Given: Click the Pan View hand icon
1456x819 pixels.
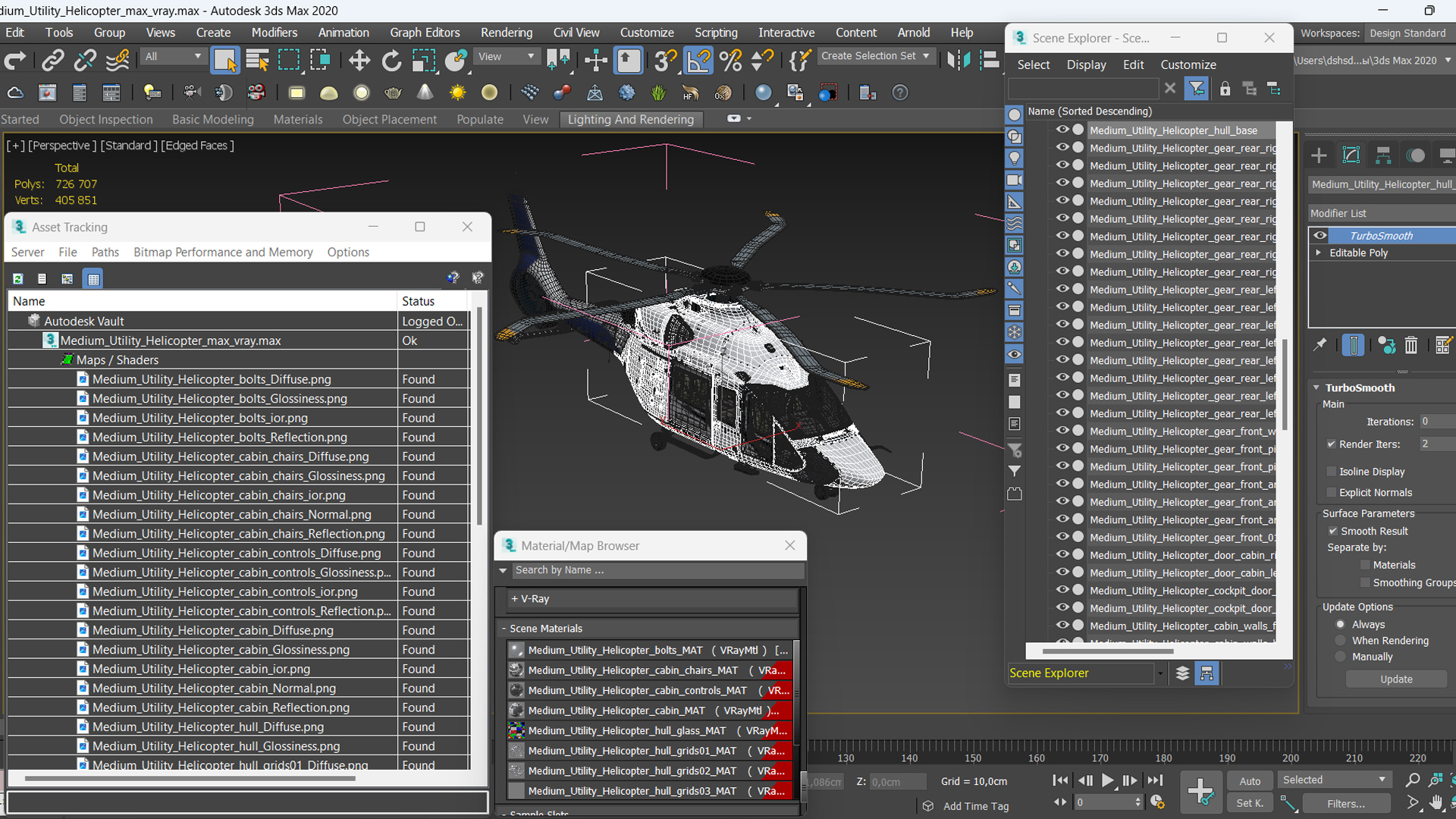Looking at the screenshot, I should (x=1436, y=802).
